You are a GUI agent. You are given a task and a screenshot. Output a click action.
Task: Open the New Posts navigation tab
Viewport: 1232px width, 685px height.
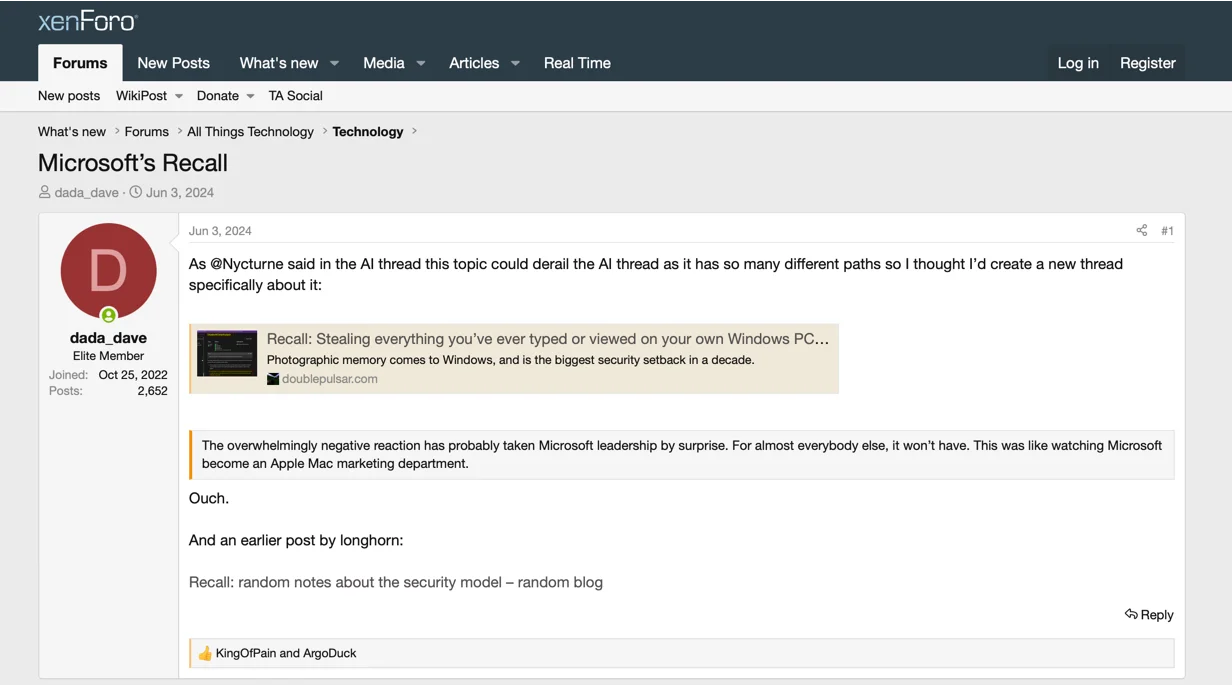(x=173, y=63)
